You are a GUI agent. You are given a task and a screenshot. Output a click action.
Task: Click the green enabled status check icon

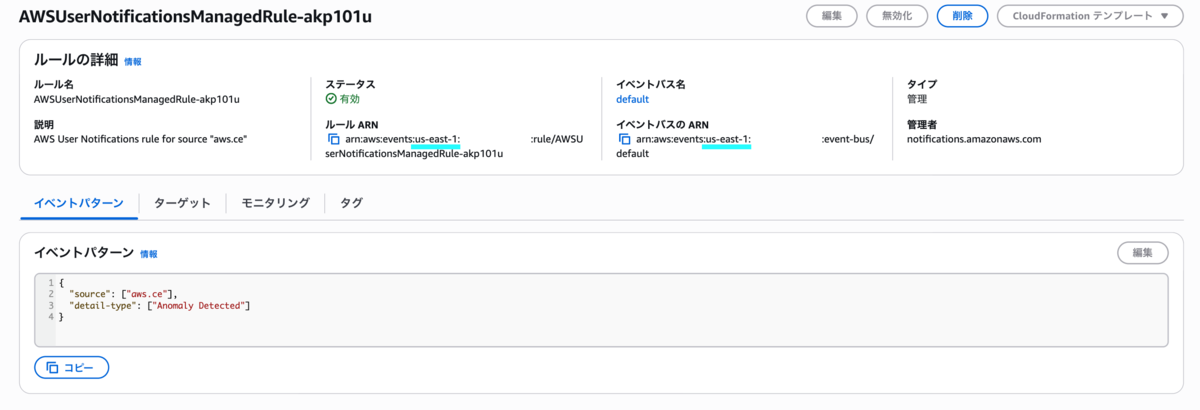[x=332, y=99]
